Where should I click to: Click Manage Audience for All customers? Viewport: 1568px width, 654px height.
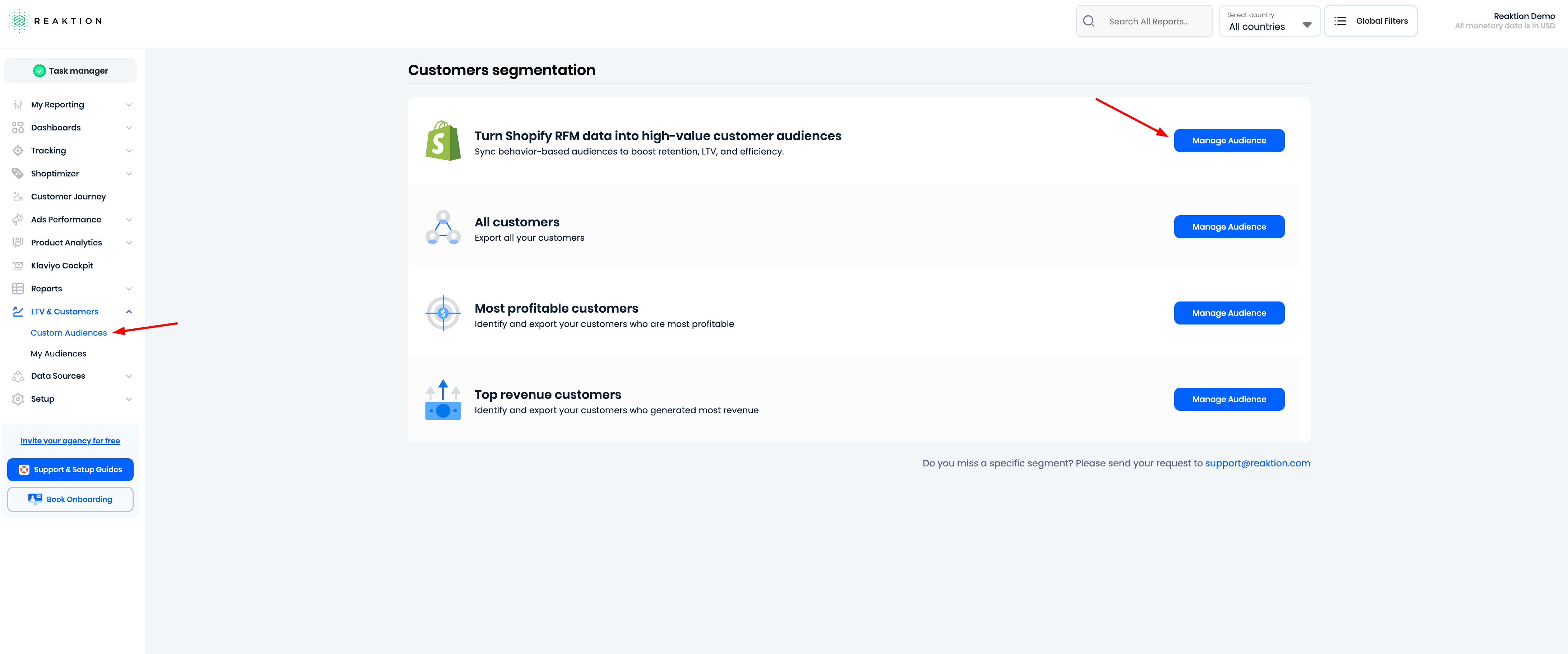click(1229, 226)
